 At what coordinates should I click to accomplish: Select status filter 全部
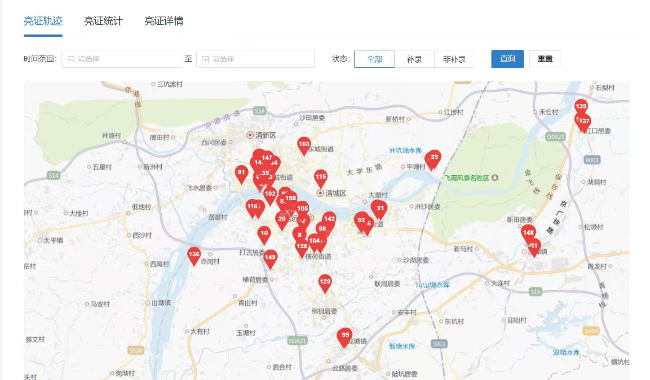(374, 59)
